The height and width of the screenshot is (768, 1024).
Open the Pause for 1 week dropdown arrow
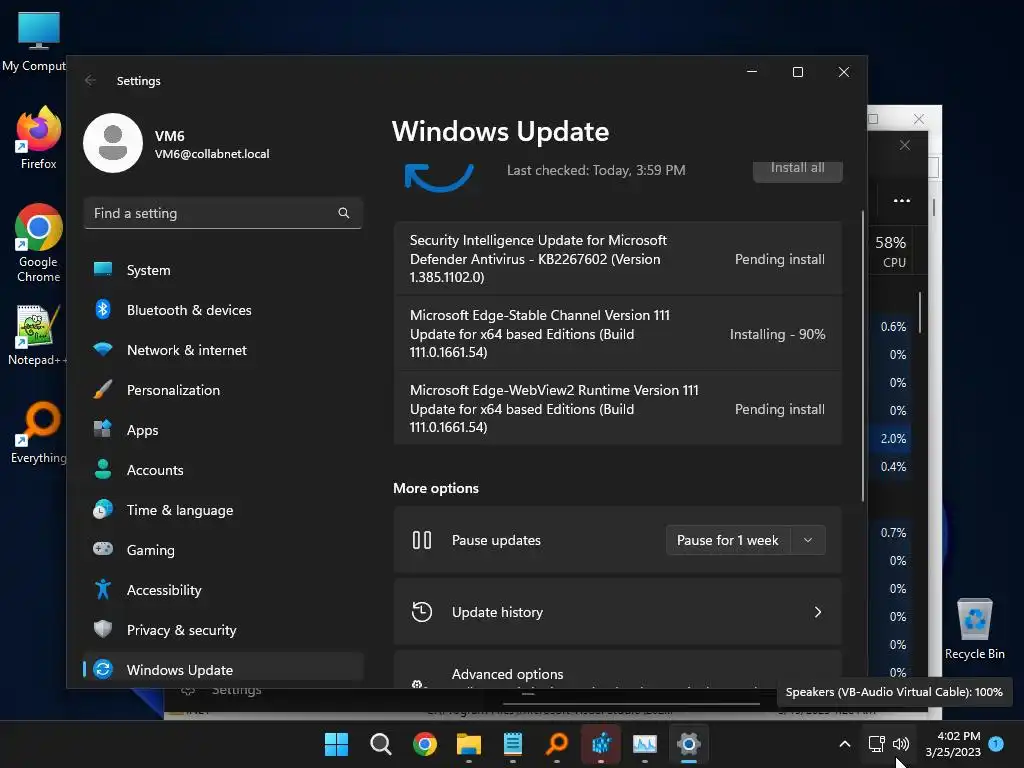pyautogui.click(x=808, y=540)
